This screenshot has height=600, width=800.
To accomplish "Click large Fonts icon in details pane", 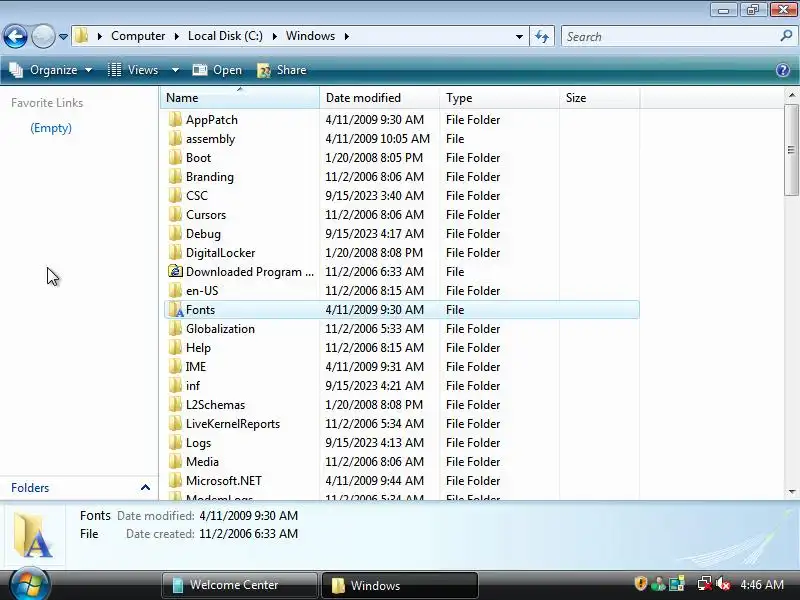I will tap(34, 535).
